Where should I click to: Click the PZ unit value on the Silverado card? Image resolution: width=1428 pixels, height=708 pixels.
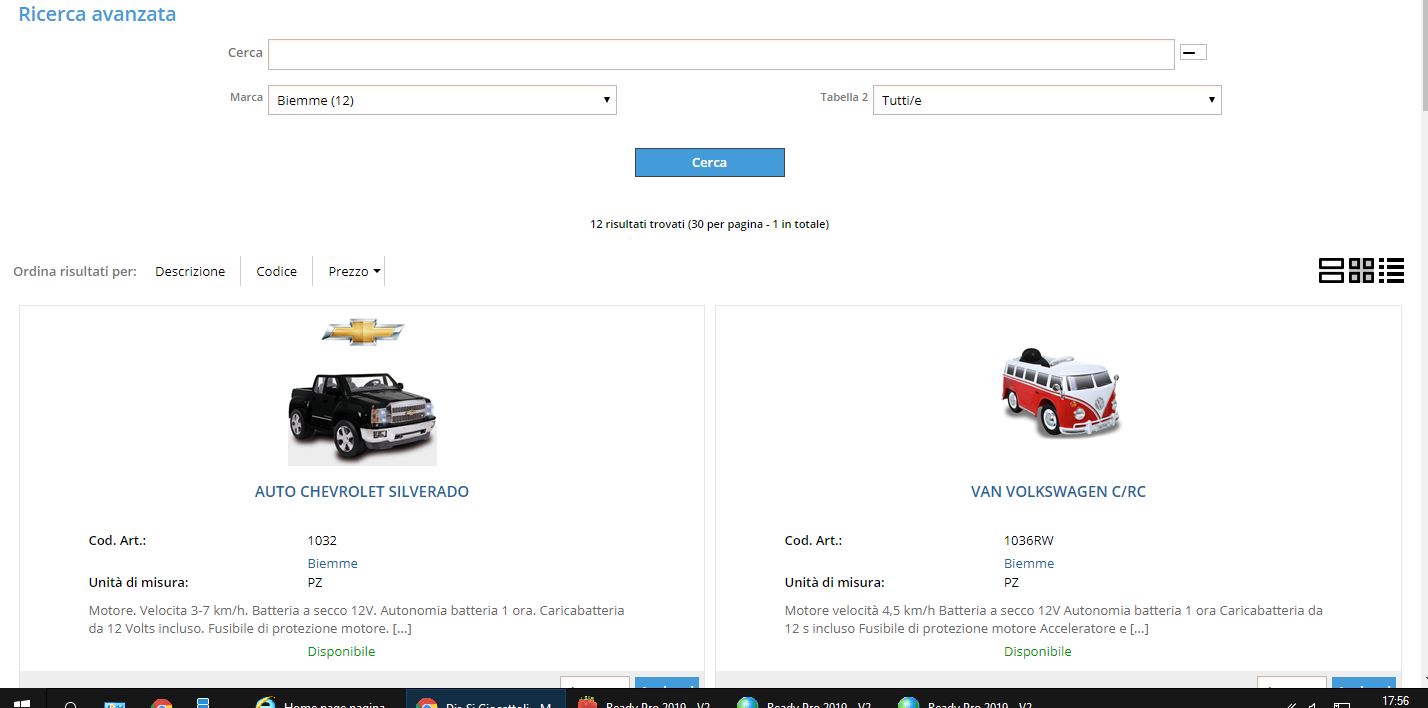(315, 582)
